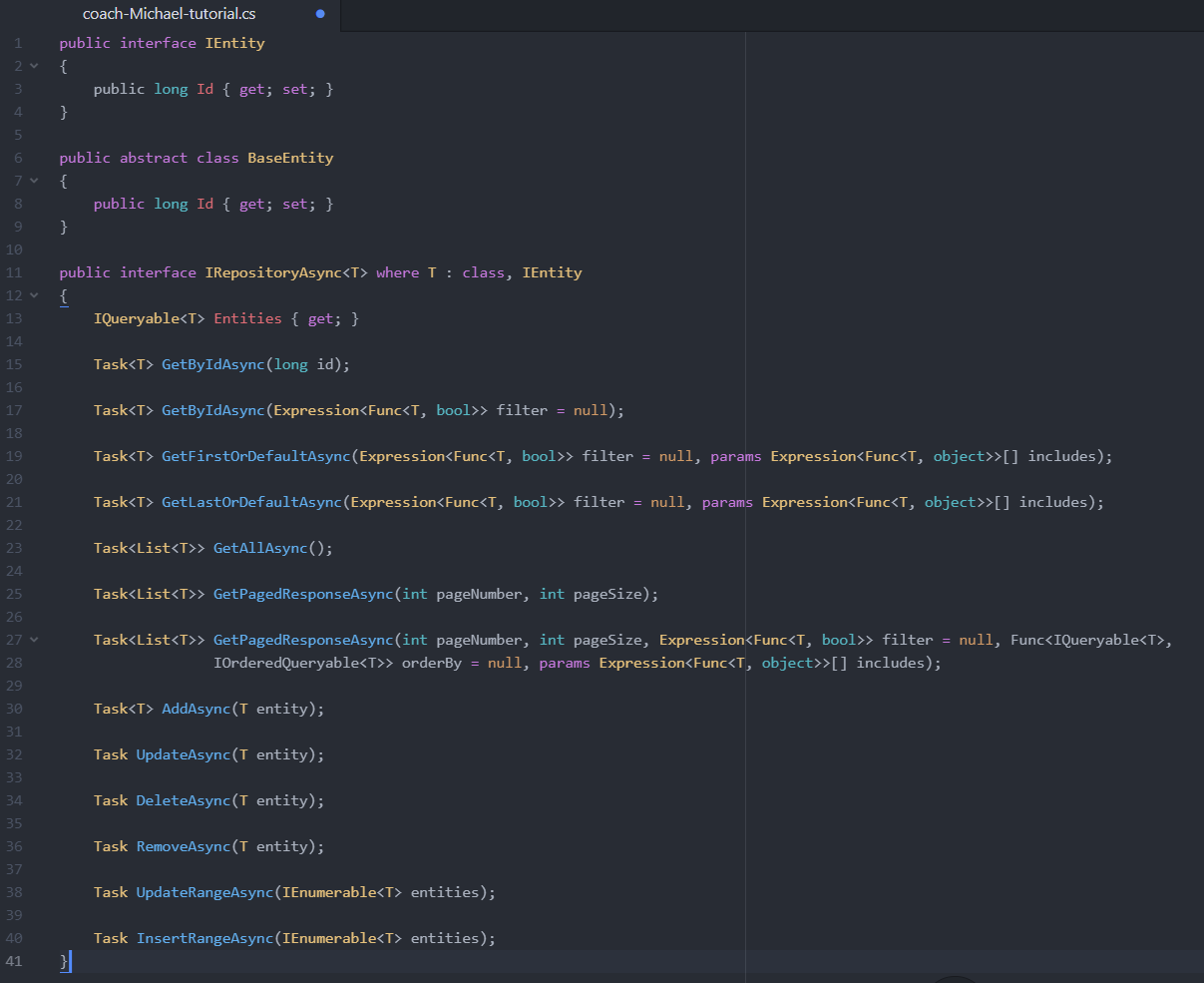Click the unsaved-changes dot on the tab

point(320,15)
